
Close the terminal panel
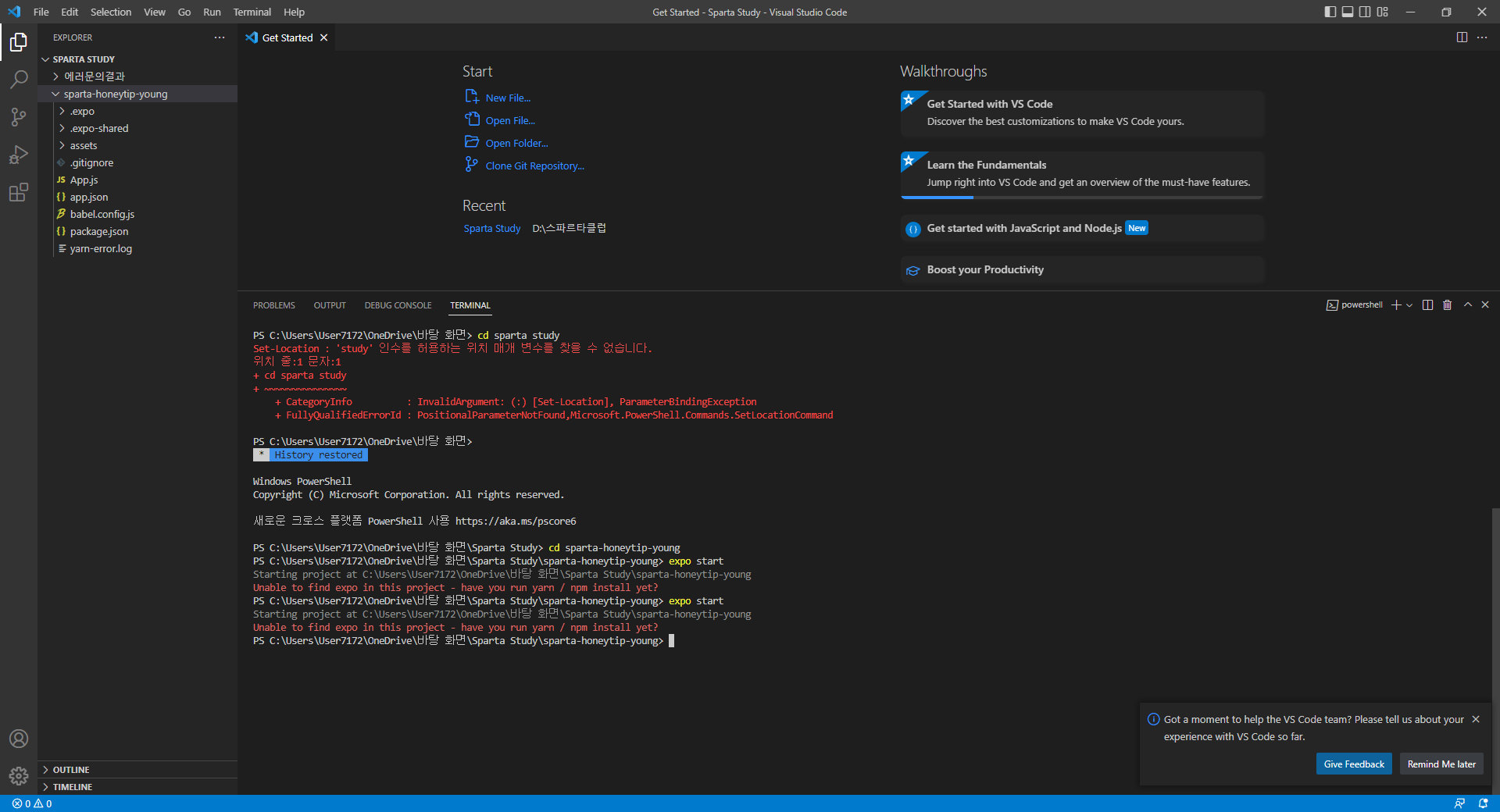(x=1485, y=305)
